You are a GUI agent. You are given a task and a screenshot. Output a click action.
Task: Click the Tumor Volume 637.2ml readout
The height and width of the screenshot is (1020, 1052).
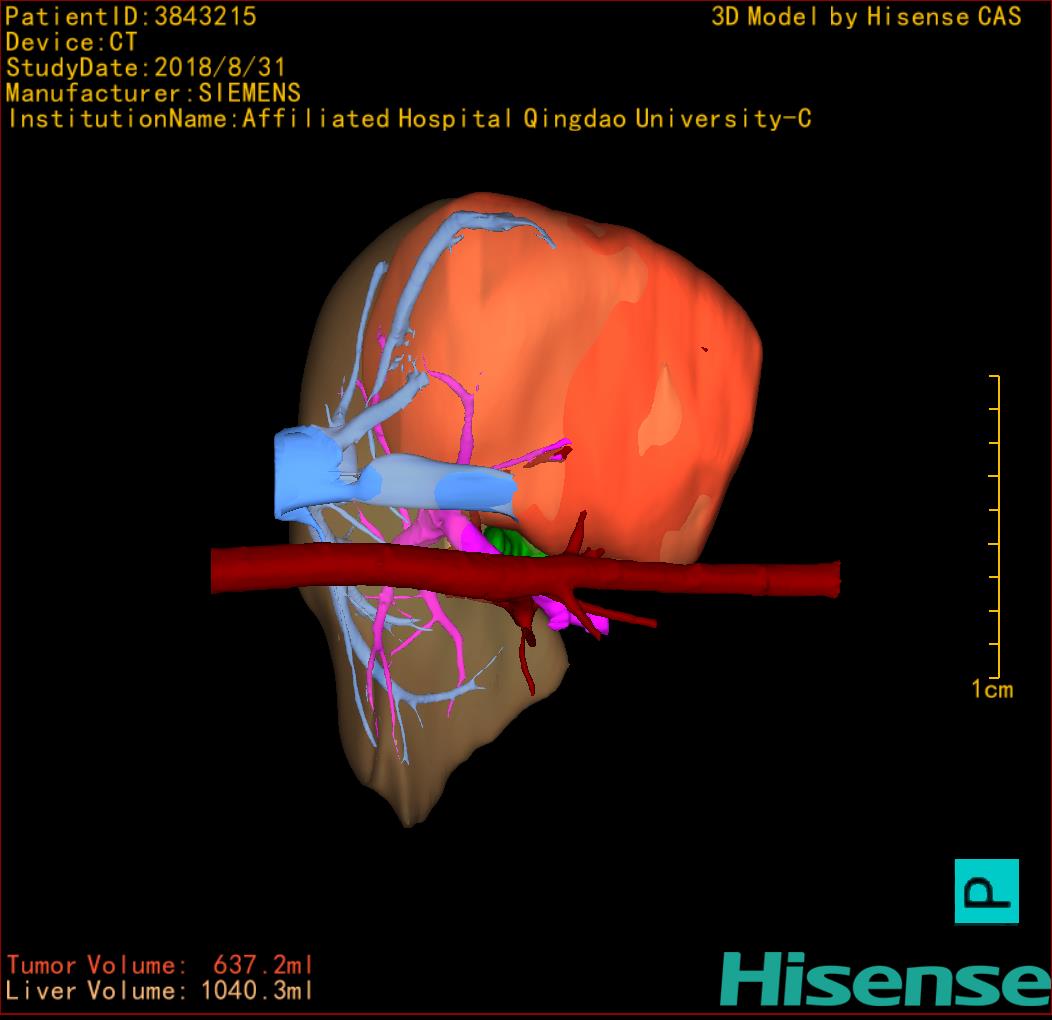click(x=160, y=966)
